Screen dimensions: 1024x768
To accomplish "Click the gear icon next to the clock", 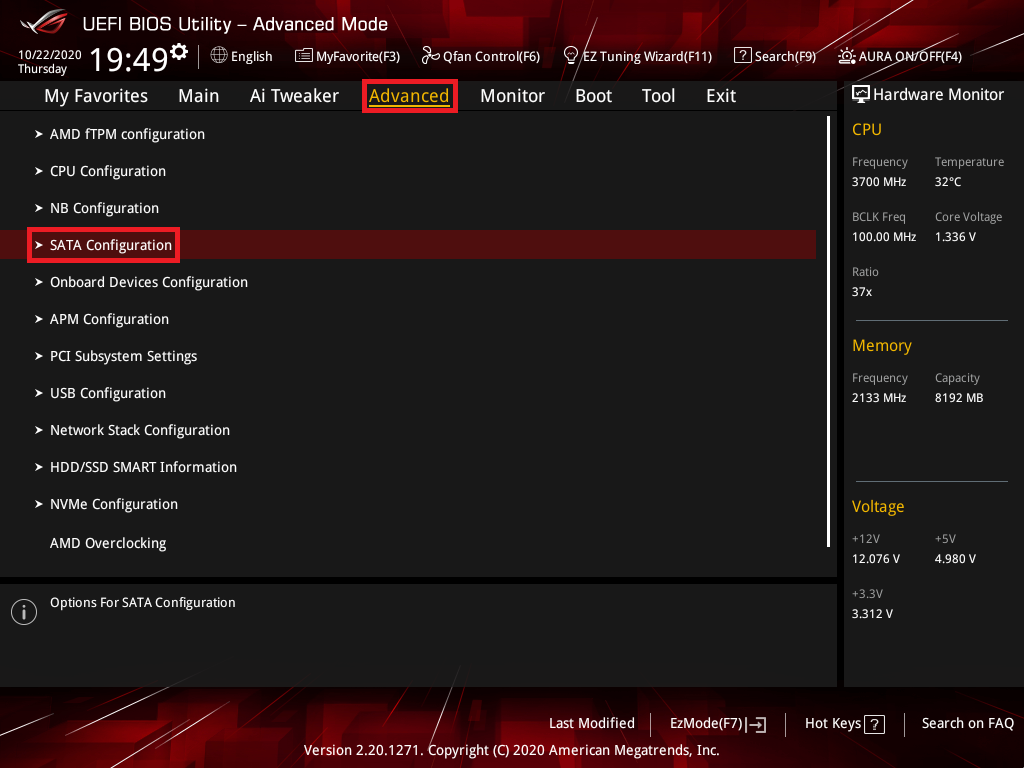I will 179,51.
